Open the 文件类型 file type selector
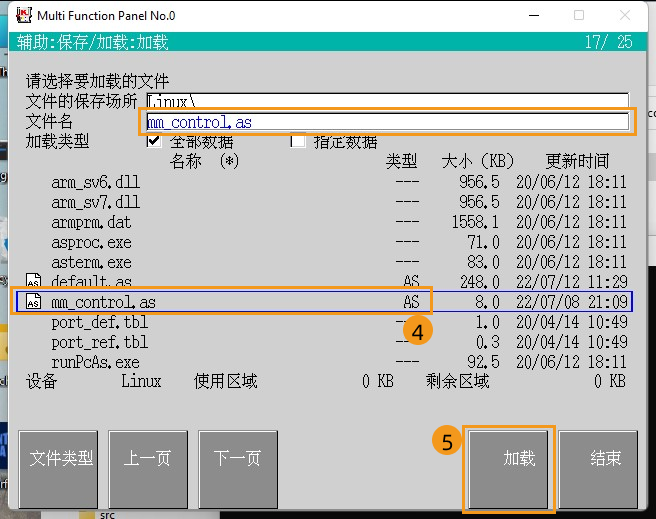 point(61,459)
